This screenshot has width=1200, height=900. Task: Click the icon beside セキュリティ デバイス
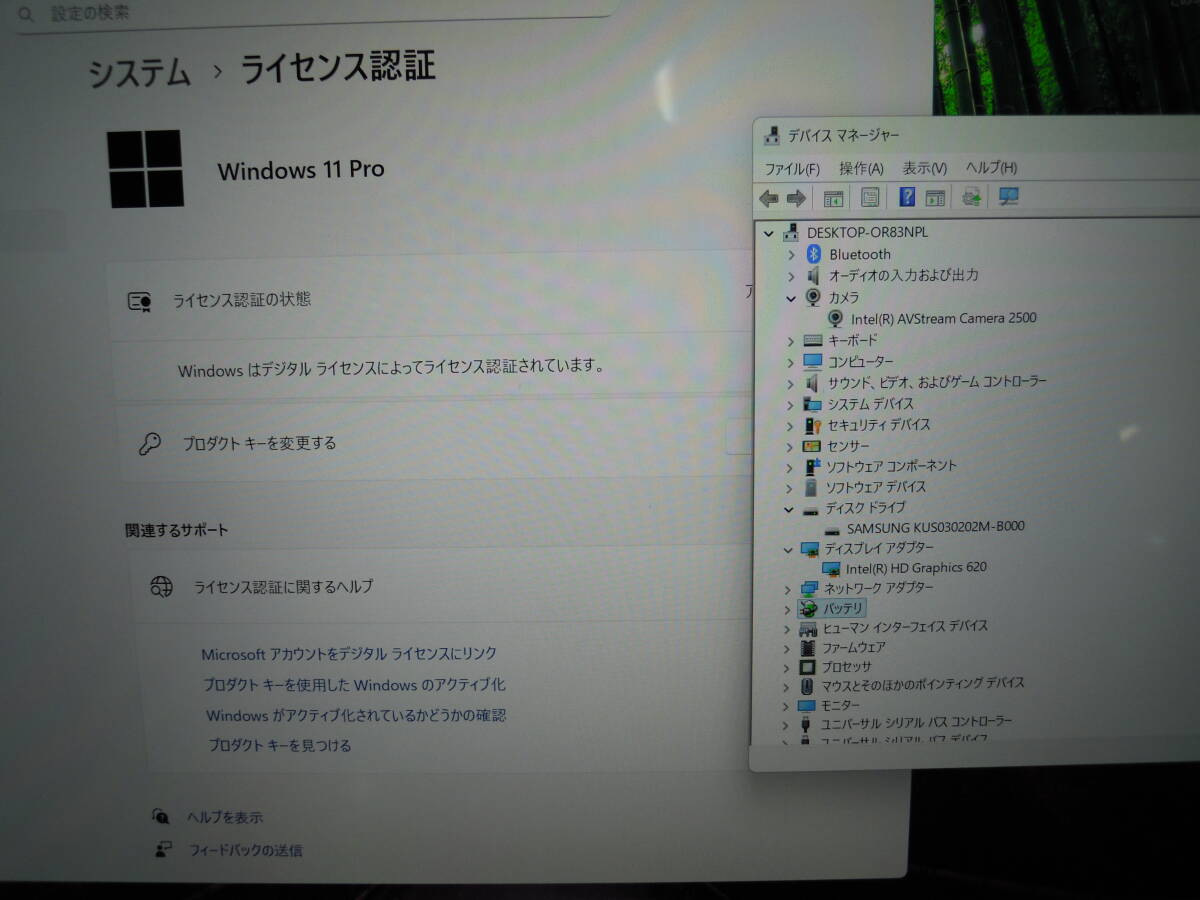point(812,425)
